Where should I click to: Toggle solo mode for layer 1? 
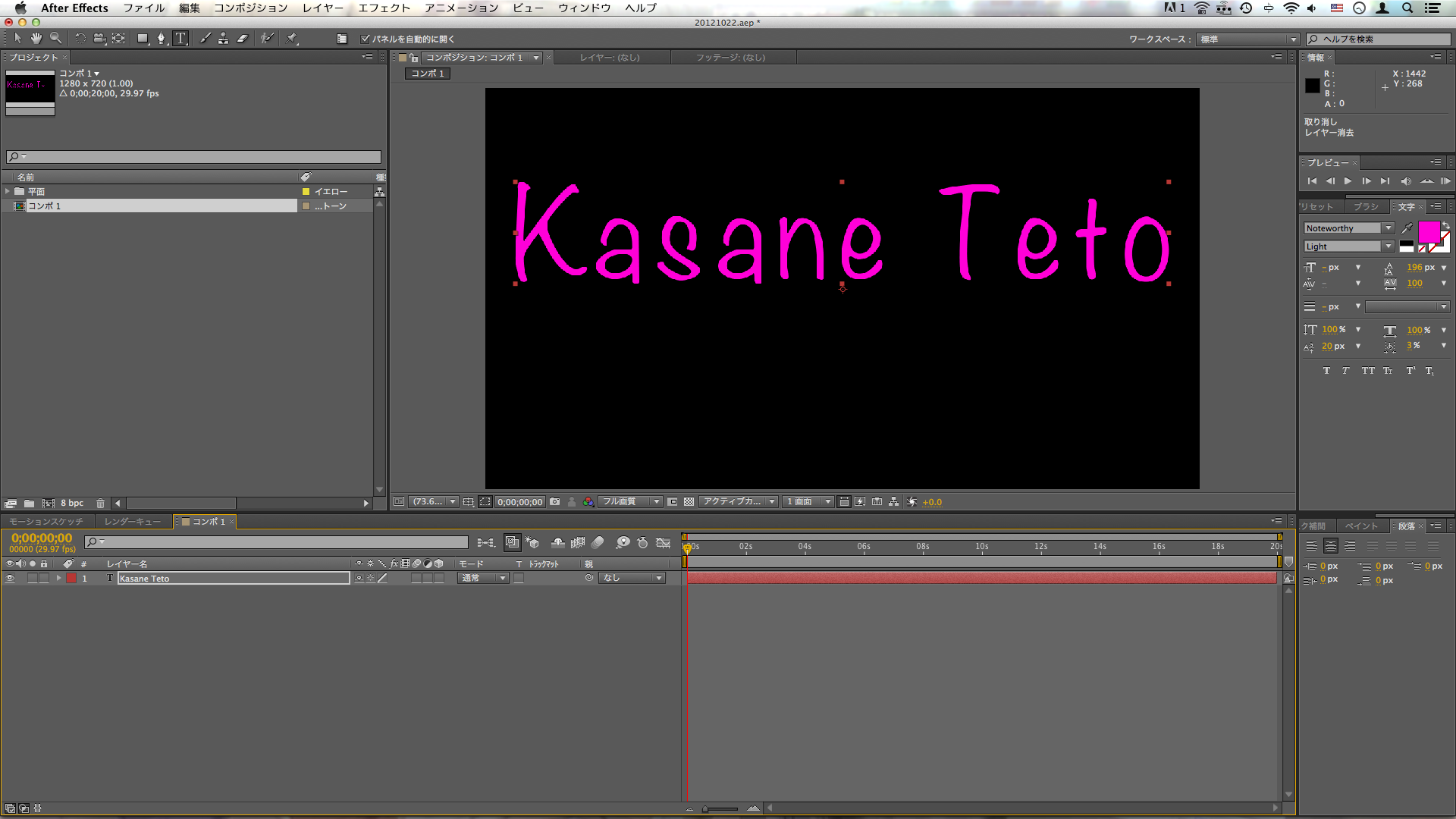click(x=31, y=578)
